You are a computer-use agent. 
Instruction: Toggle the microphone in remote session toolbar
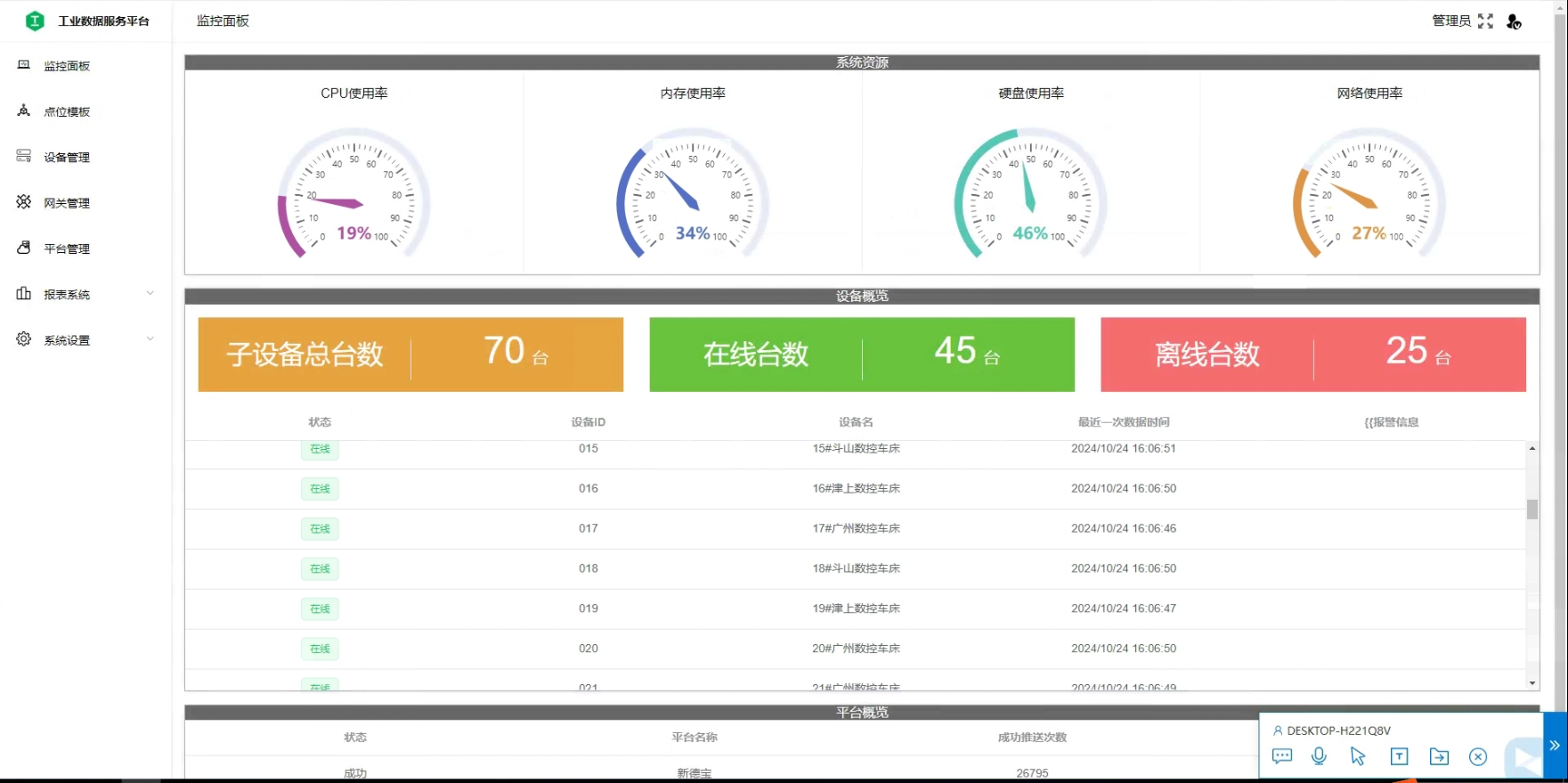pyautogui.click(x=1319, y=756)
